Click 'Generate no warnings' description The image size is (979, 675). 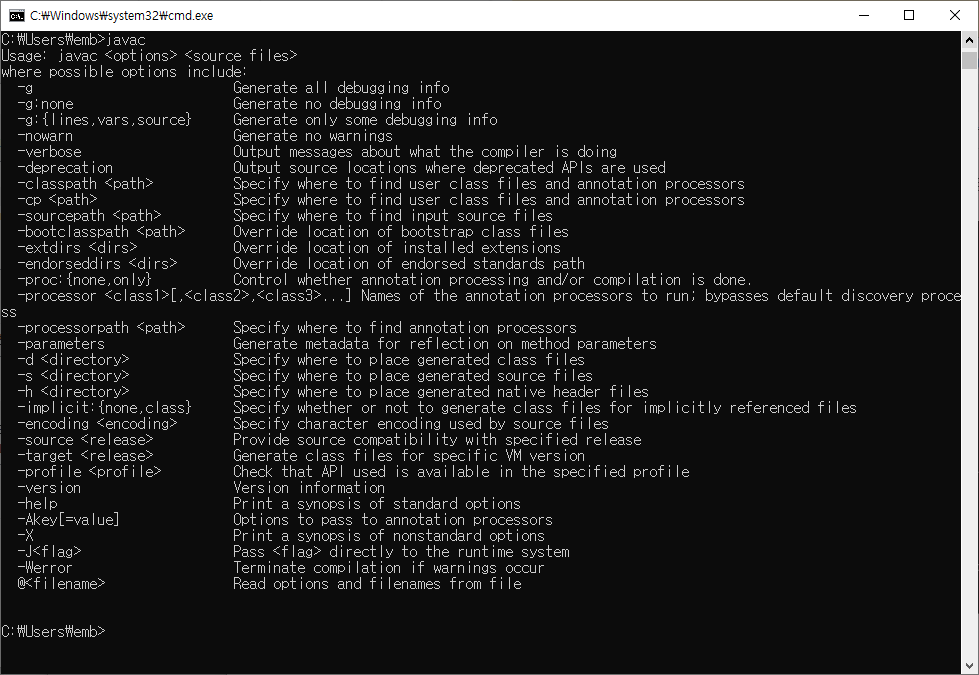[x=313, y=136]
